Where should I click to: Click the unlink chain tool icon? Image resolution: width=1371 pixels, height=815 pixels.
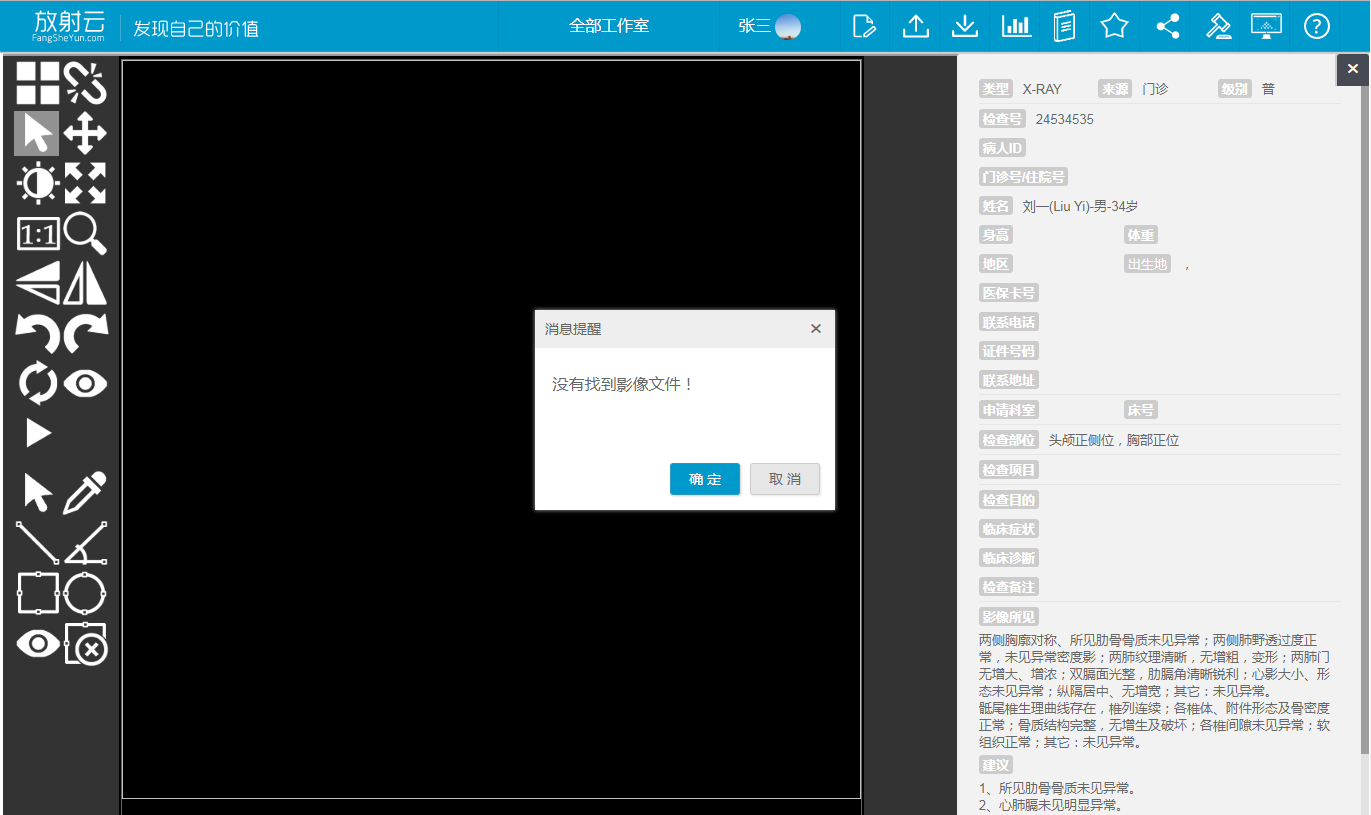pyautogui.click(x=86, y=83)
